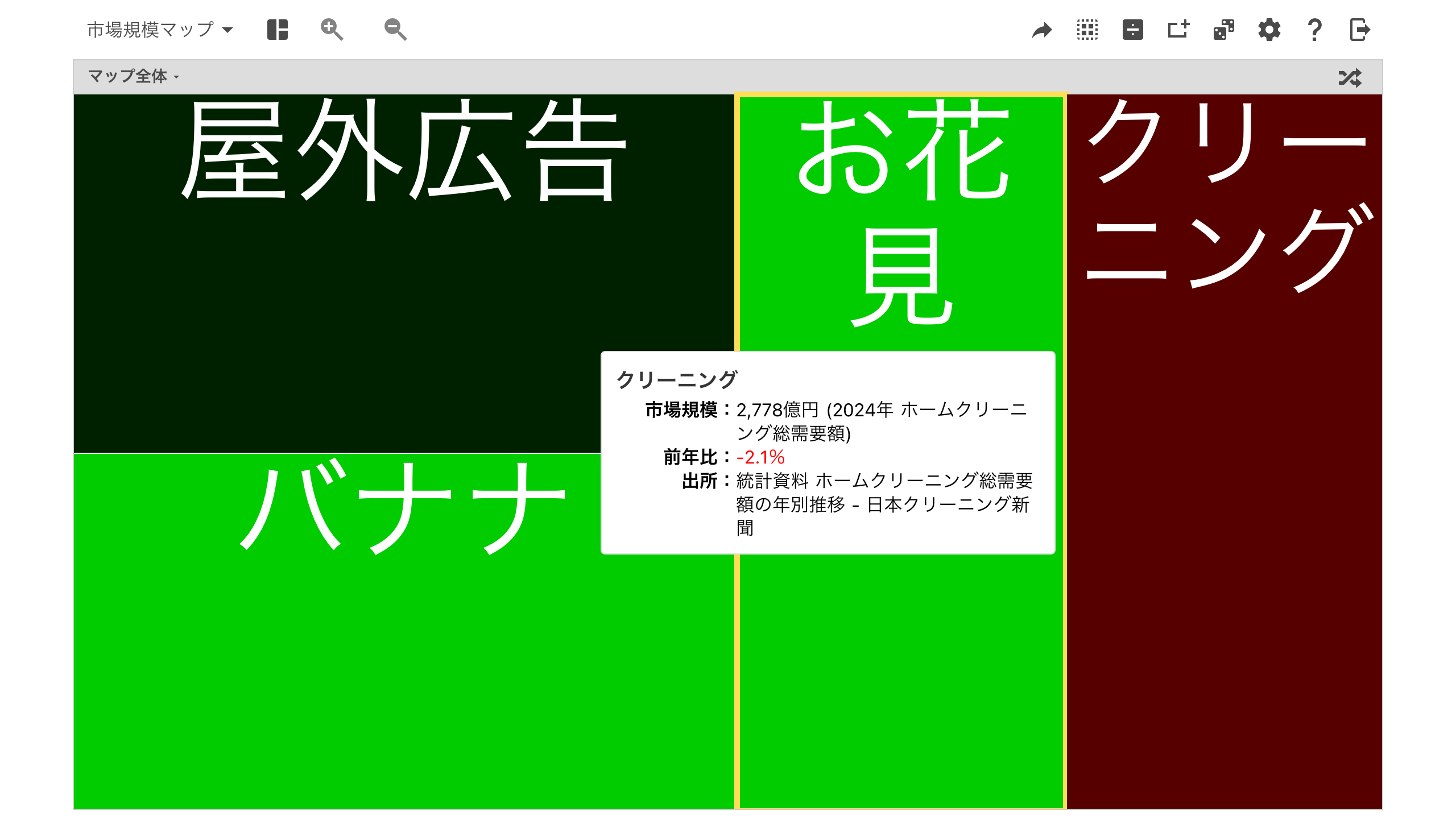Click the add item icon

(x=1178, y=30)
